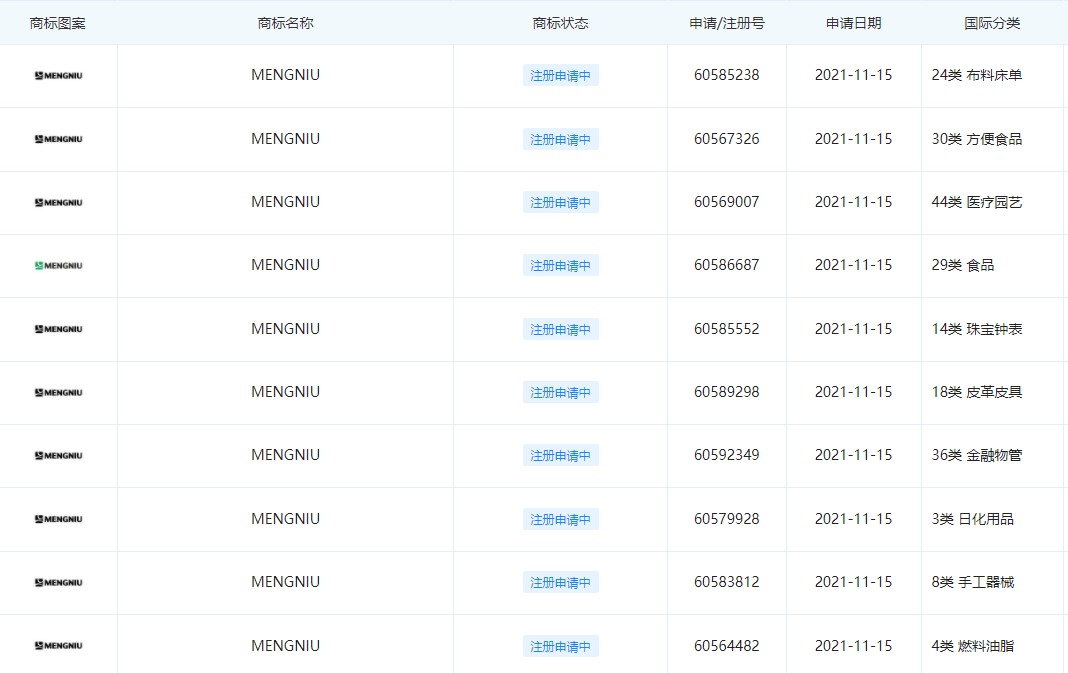This screenshot has width=1068, height=673.
Task: Open green MENGNIU logo in row 60586687
Action: (59, 266)
